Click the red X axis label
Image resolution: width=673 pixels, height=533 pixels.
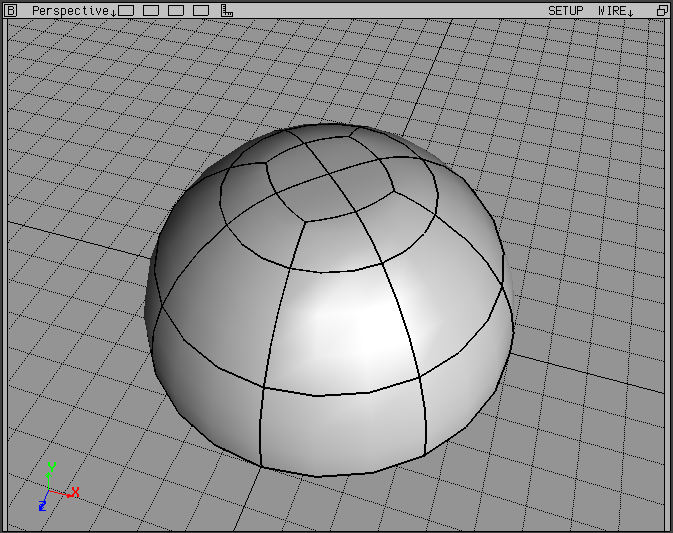[75, 492]
